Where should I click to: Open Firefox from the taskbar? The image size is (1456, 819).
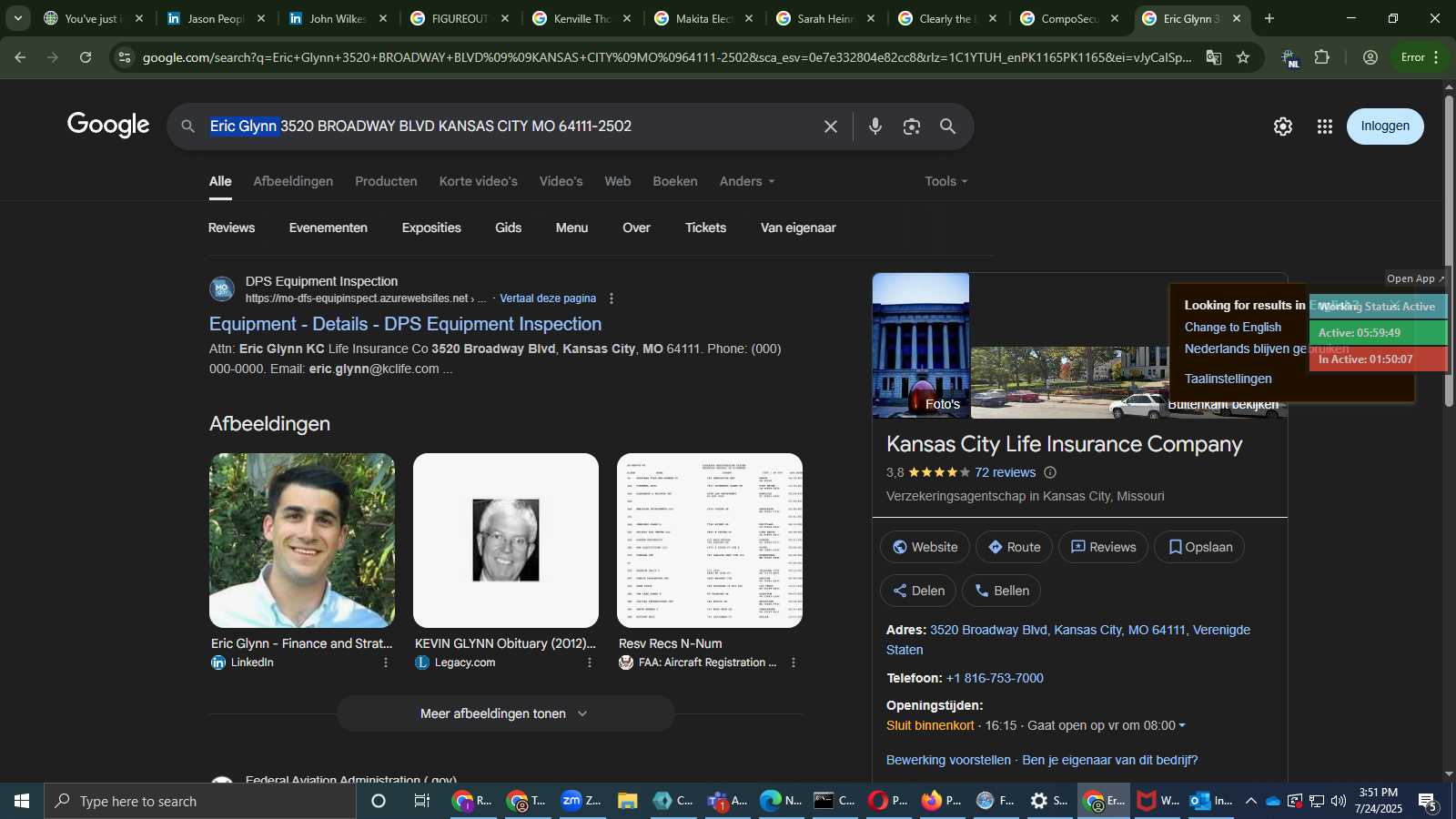[x=942, y=801]
